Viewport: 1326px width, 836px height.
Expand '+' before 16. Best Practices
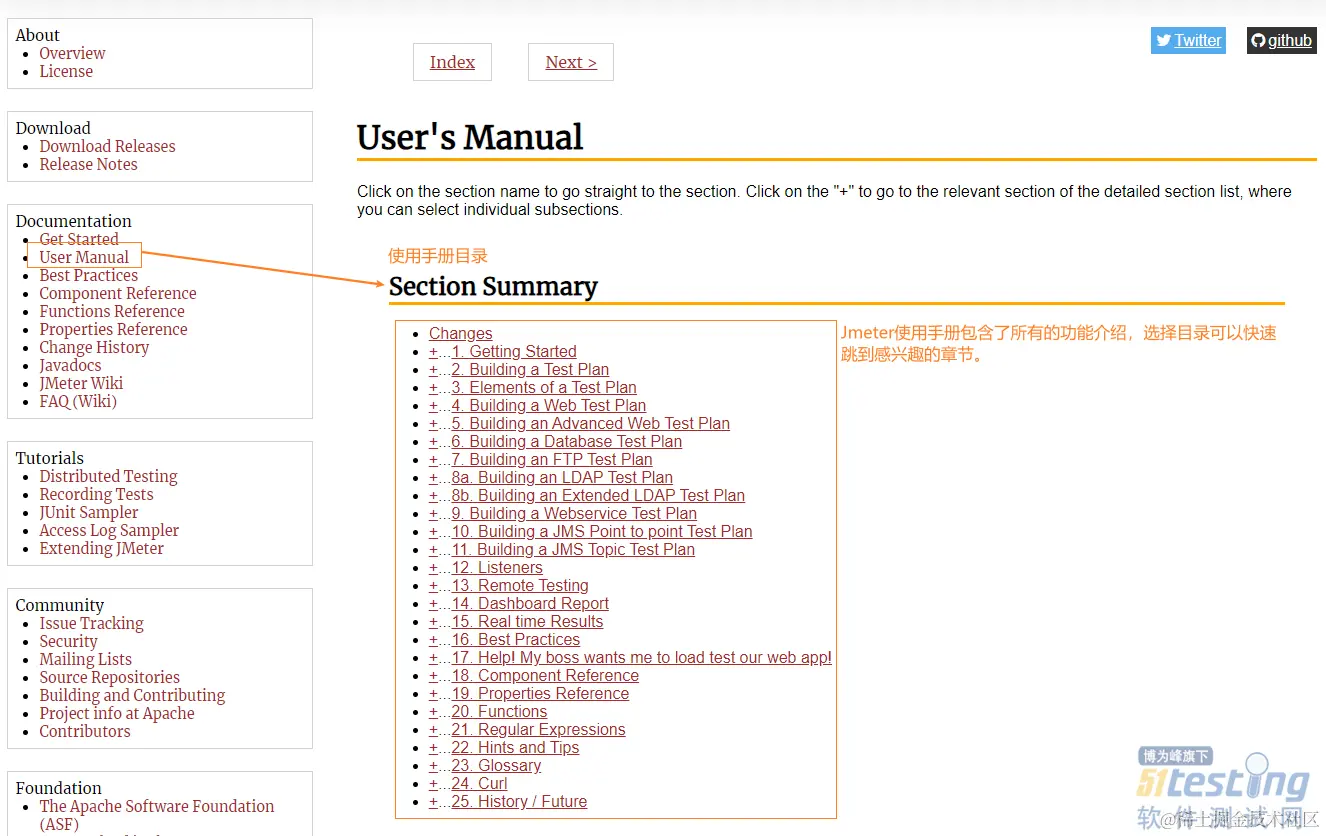433,640
